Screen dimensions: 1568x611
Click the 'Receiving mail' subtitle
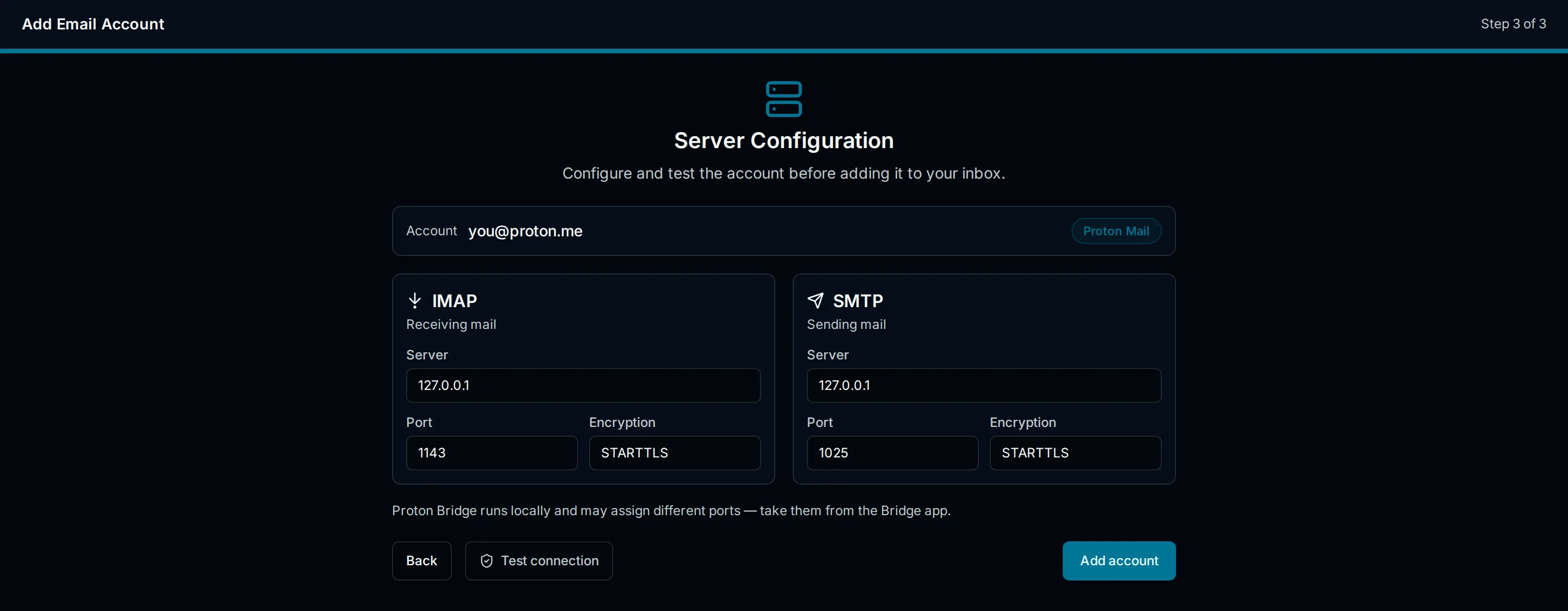tap(451, 325)
